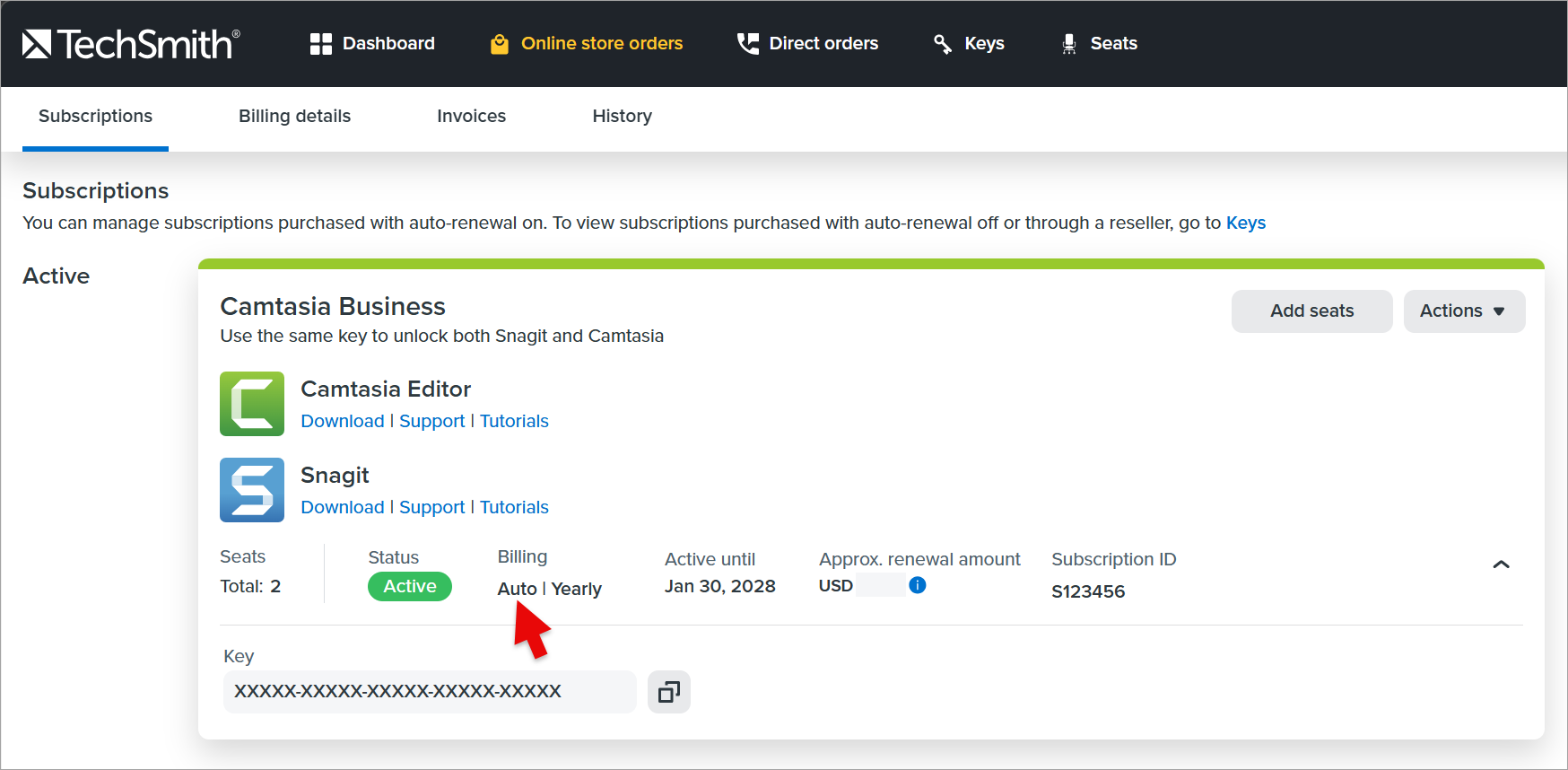1568x770 pixels.
Task: Click the Direct orders phone icon
Action: pos(747,44)
